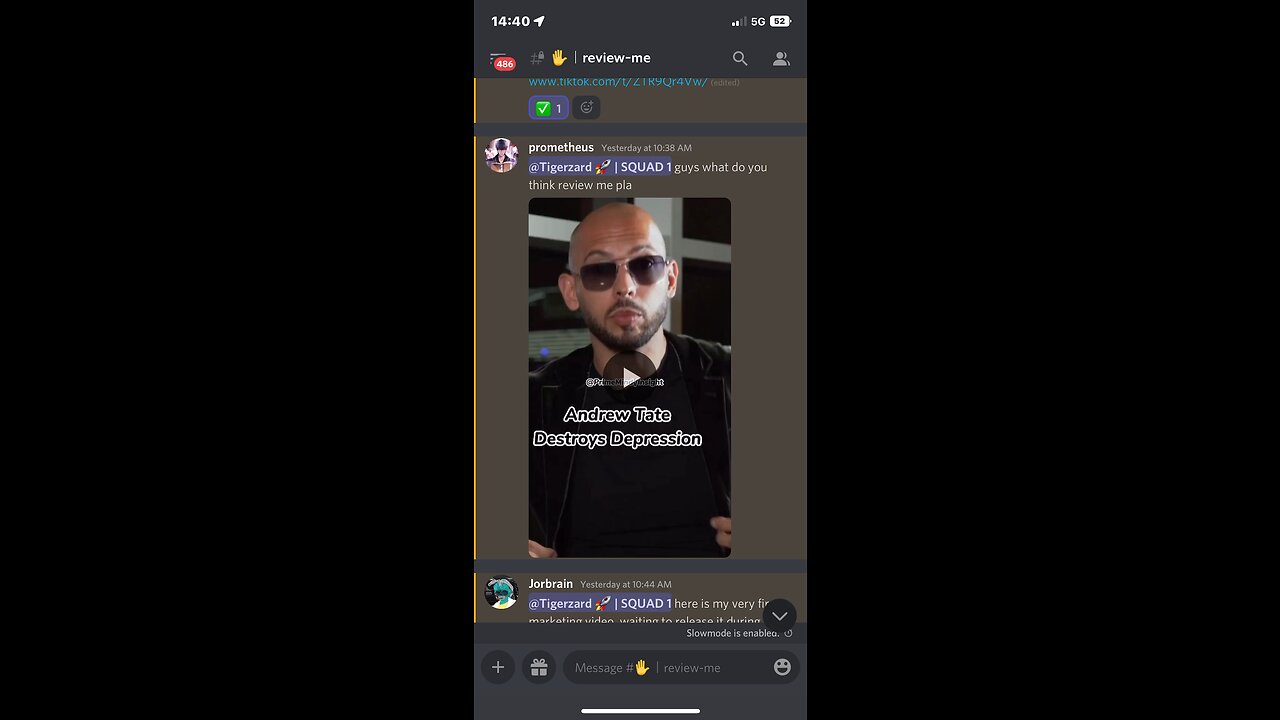
Task: Open the tiktok.com link
Action: click(x=618, y=82)
